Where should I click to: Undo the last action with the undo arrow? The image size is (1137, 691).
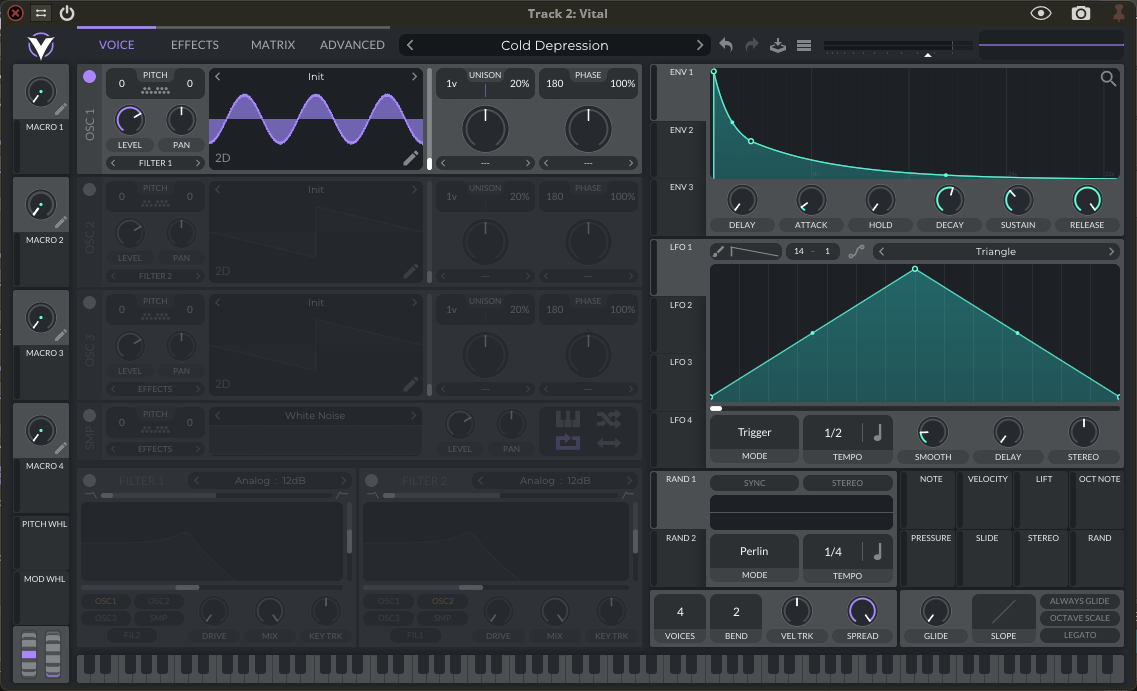point(726,45)
